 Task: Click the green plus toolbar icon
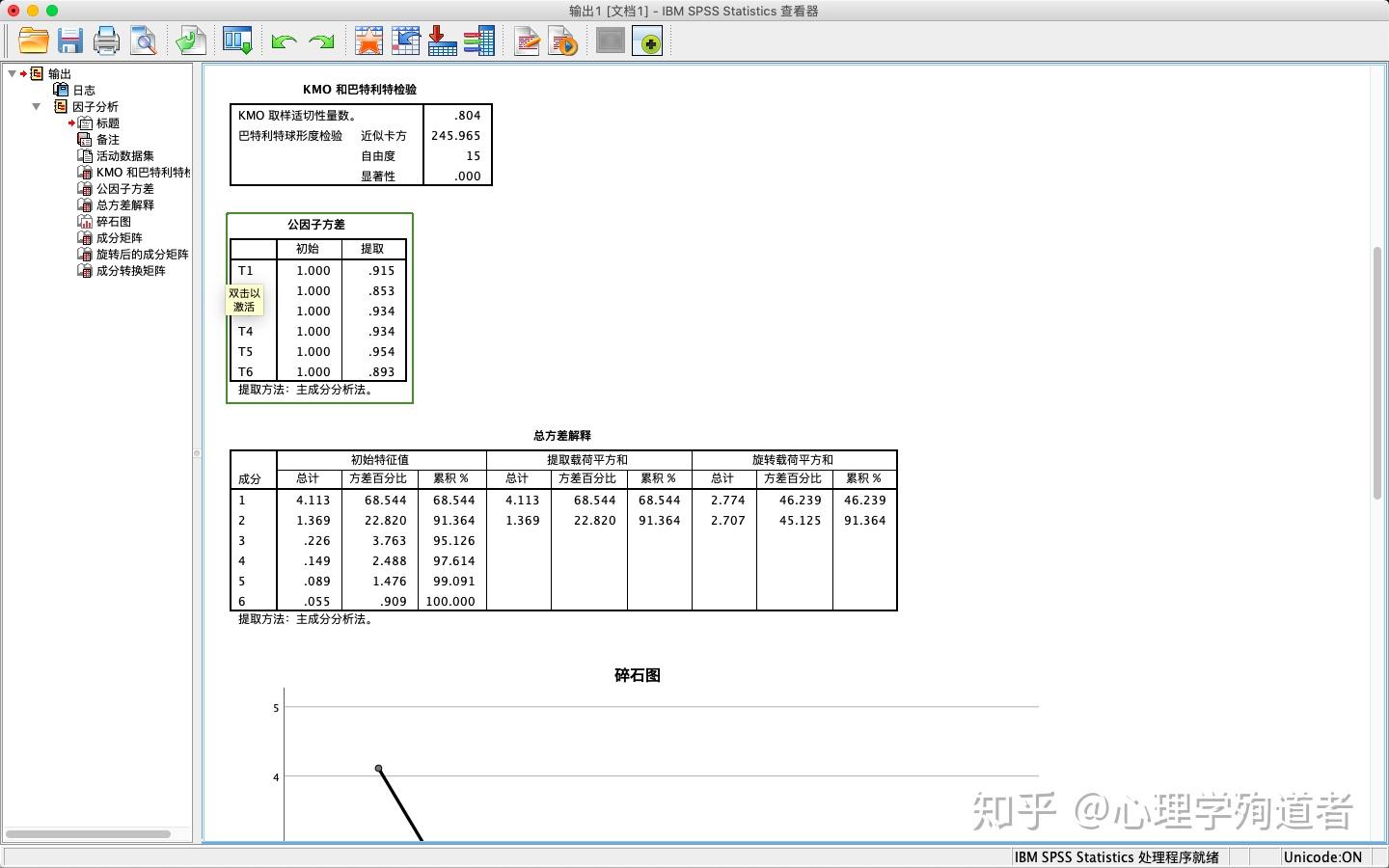pyautogui.click(x=647, y=41)
